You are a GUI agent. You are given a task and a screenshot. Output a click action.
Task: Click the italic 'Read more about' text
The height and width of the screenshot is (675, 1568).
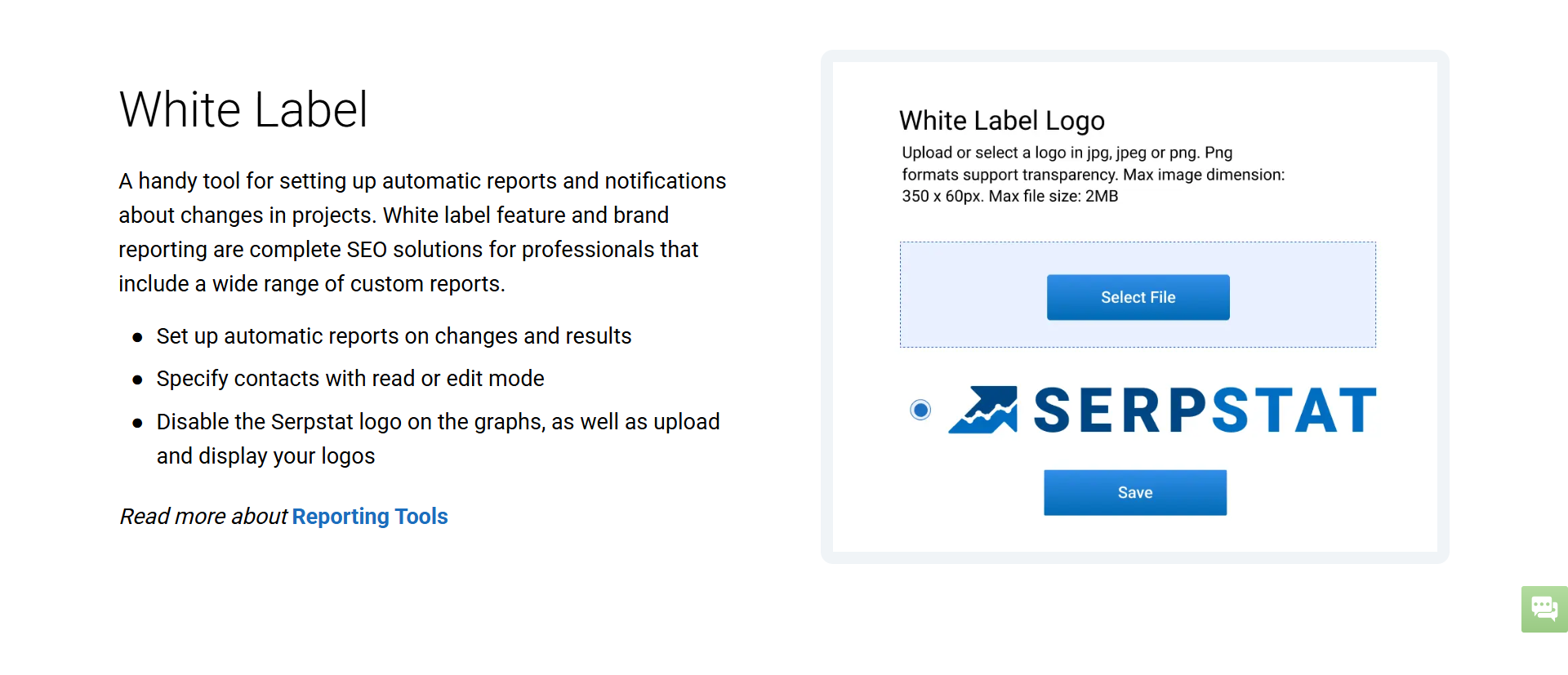203,517
